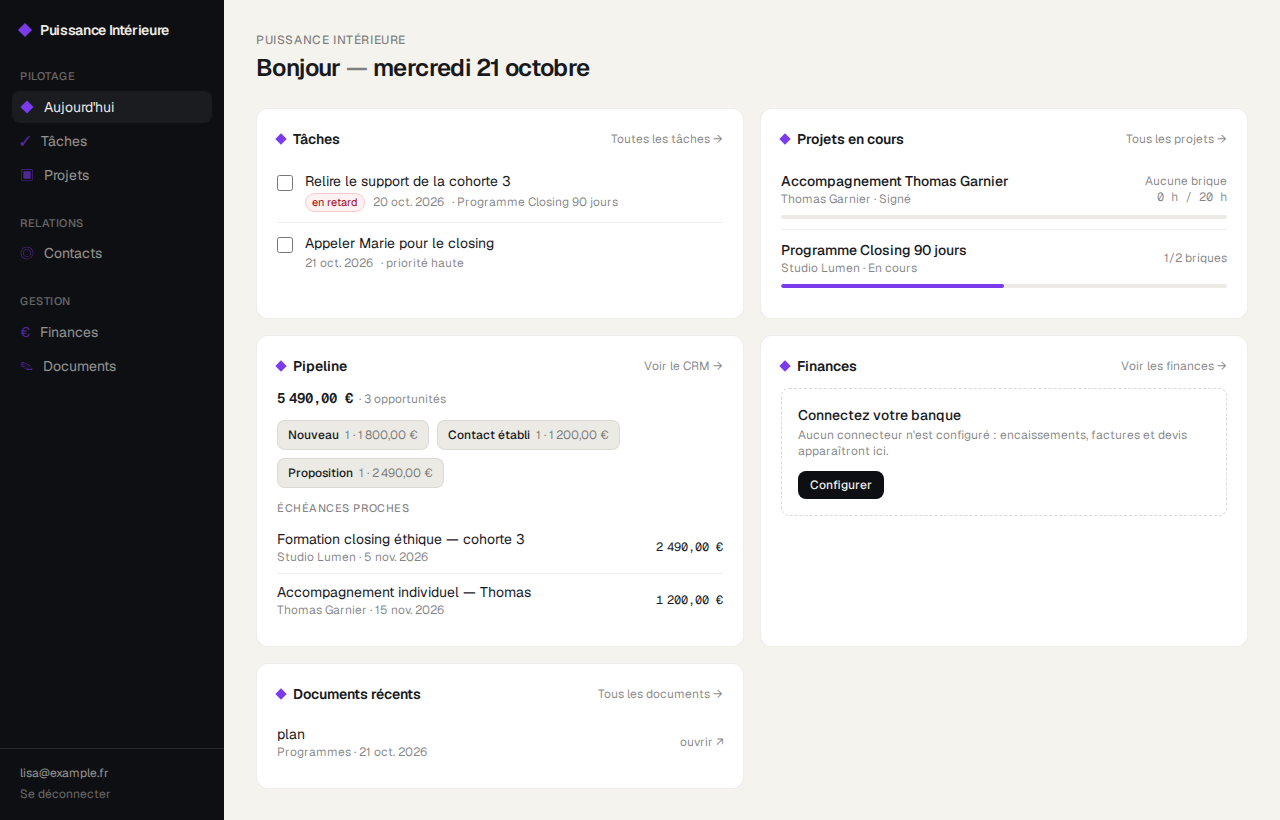Navigate to Contacts in the sidebar
1280x820 pixels.
(112, 253)
